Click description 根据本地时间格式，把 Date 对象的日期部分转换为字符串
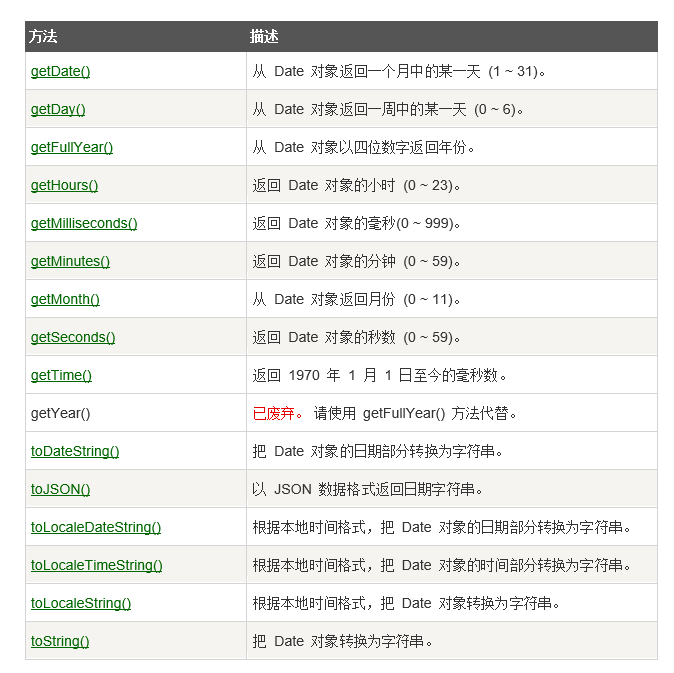674x673 pixels. pos(441,527)
